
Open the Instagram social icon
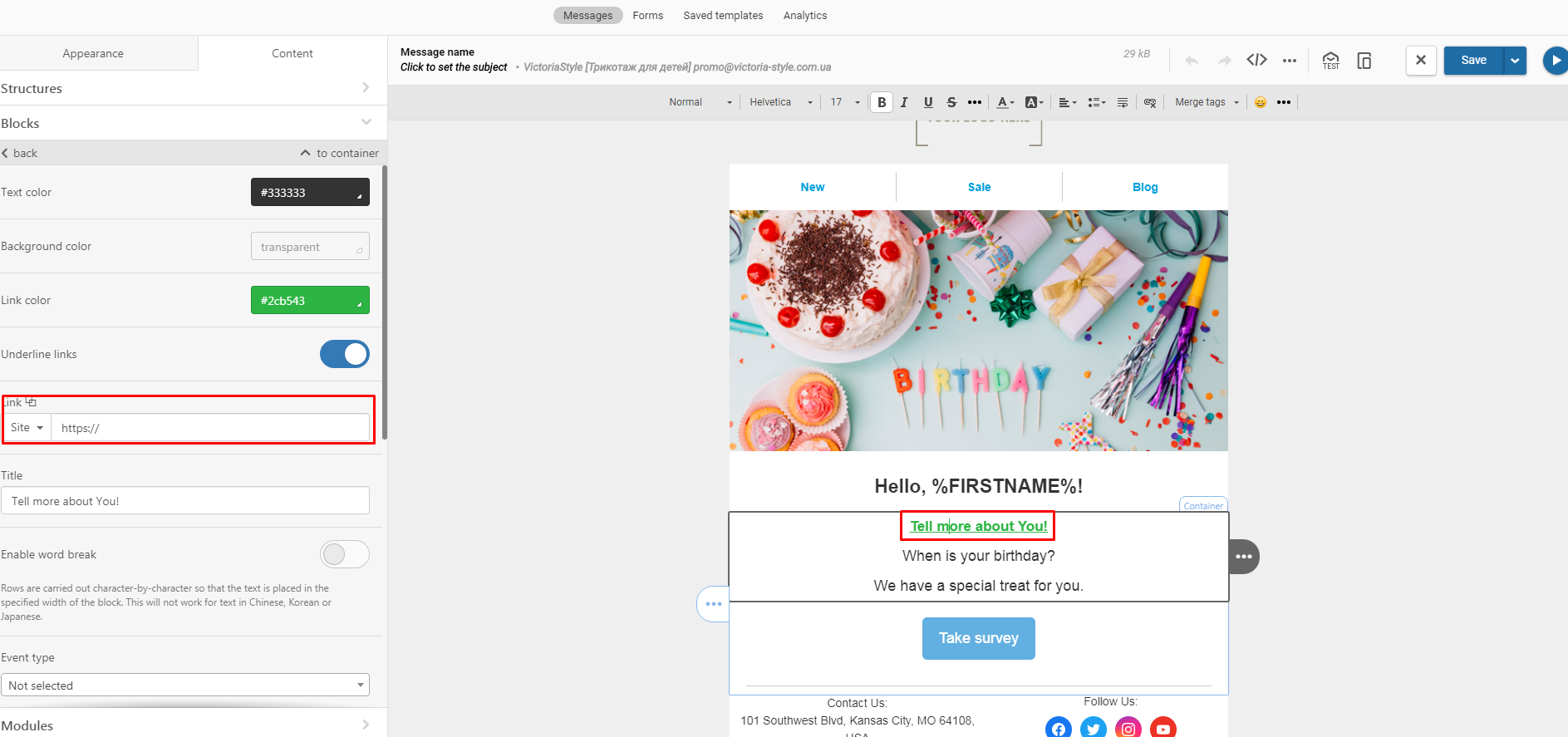tap(1128, 728)
